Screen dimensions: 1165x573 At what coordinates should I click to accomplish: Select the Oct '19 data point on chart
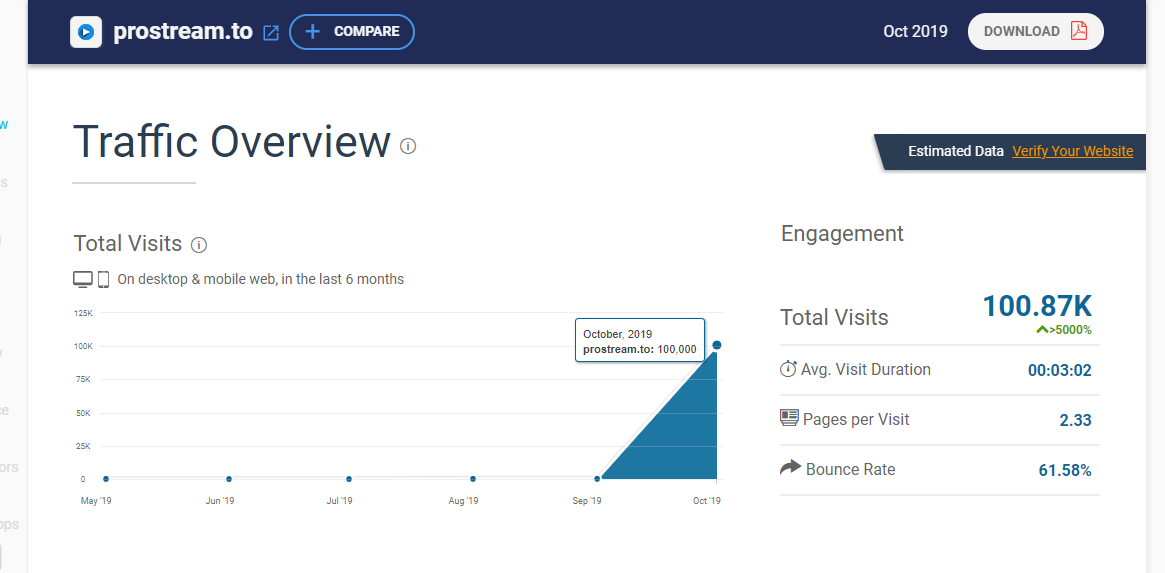pyautogui.click(x=717, y=346)
